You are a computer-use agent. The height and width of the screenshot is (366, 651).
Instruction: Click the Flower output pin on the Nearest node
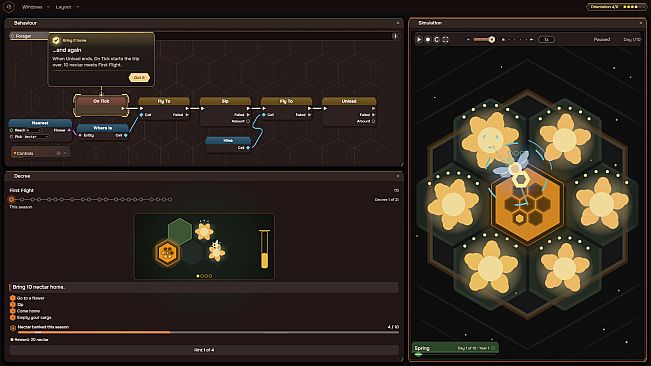pos(69,130)
